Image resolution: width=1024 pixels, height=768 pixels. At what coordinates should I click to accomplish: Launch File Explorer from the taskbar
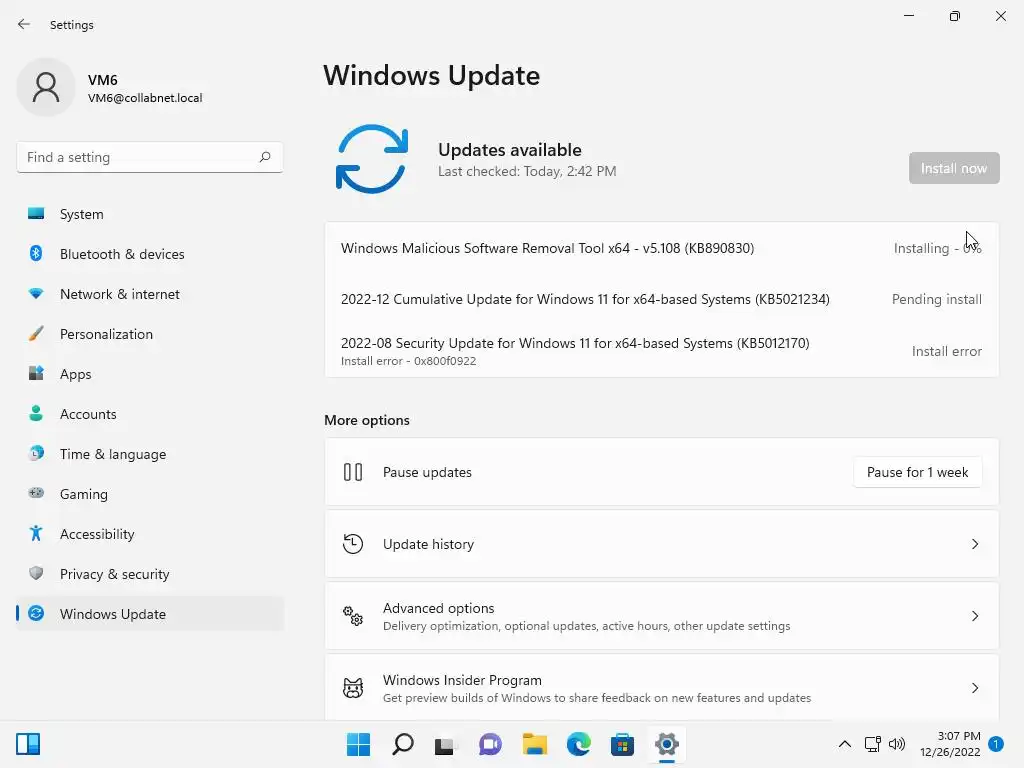[534, 744]
